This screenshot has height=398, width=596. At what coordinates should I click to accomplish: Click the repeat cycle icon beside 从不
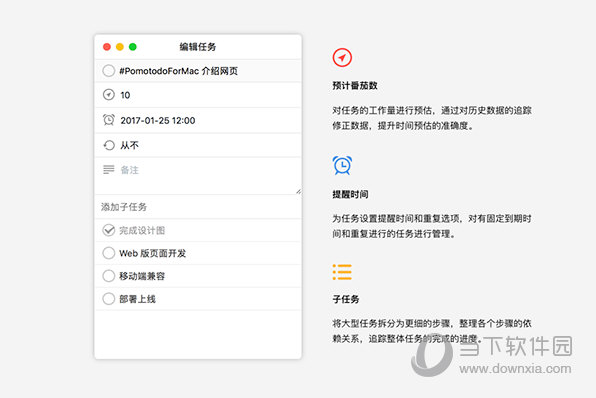pos(109,145)
